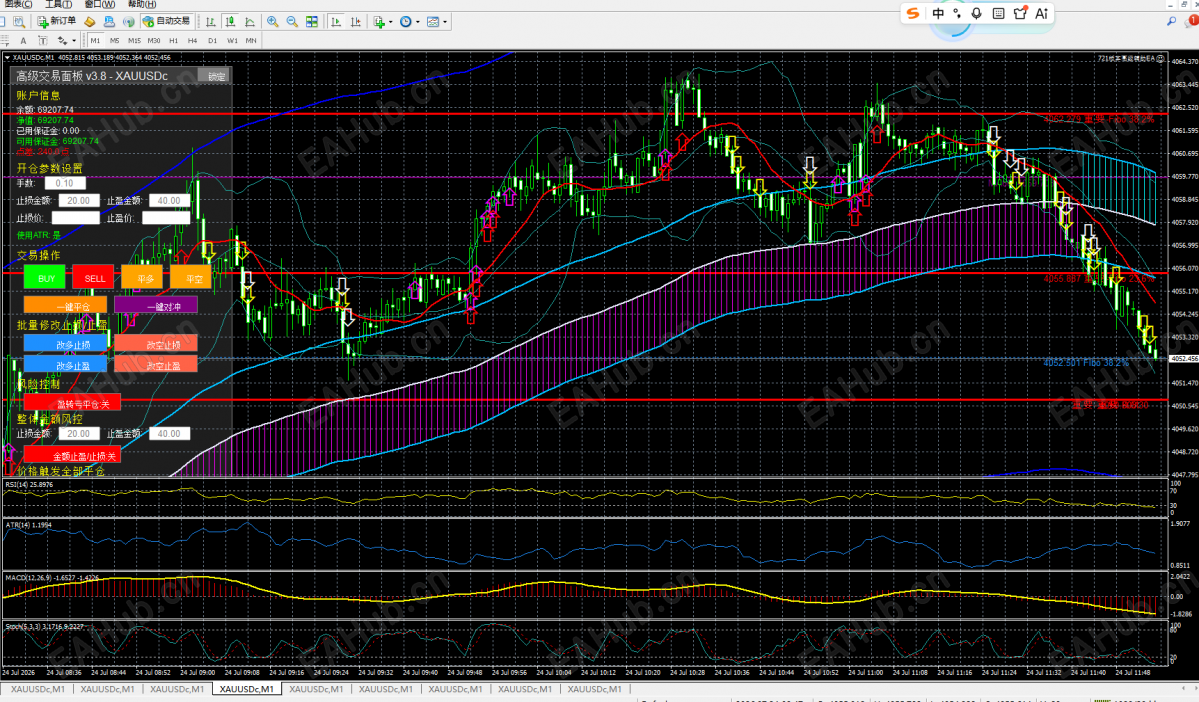The height and width of the screenshot is (702, 1199).
Task: Click the add indicators icon
Action: (379, 21)
